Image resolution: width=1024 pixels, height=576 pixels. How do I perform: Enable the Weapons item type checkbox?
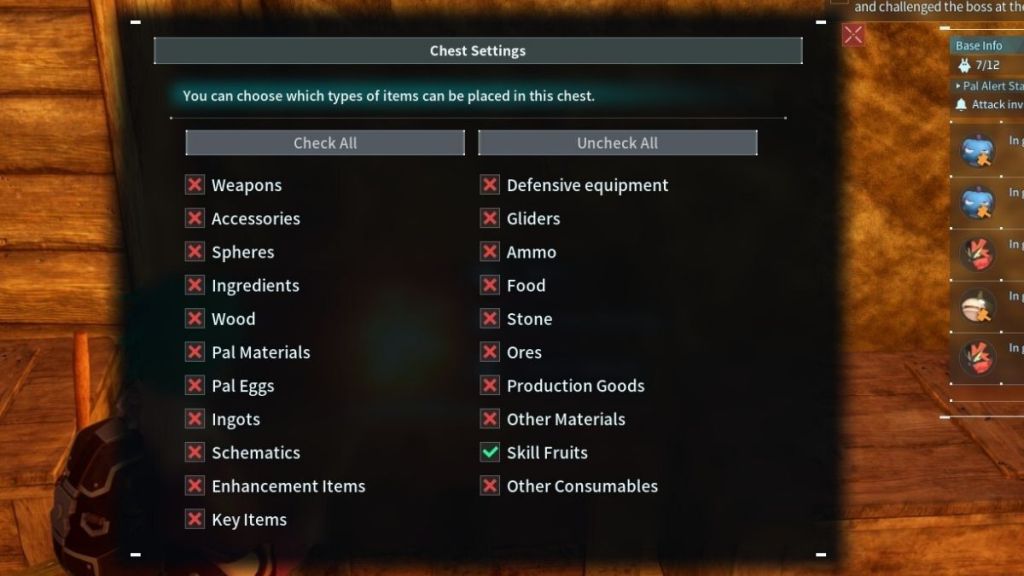point(193,185)
